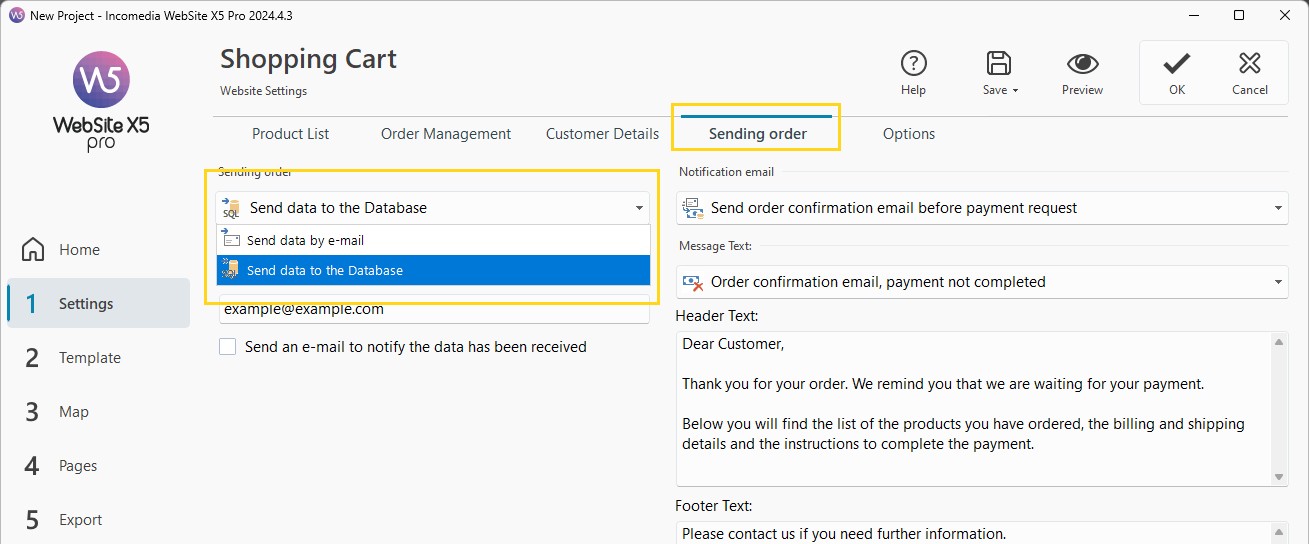Viewport: 1309px width, 544px height.
Task: Open the Preview eye icon
Action: tap(1082, 64)
